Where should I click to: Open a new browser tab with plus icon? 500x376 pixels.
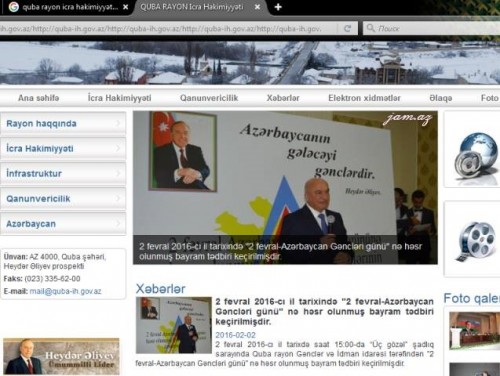click(278, 7)
